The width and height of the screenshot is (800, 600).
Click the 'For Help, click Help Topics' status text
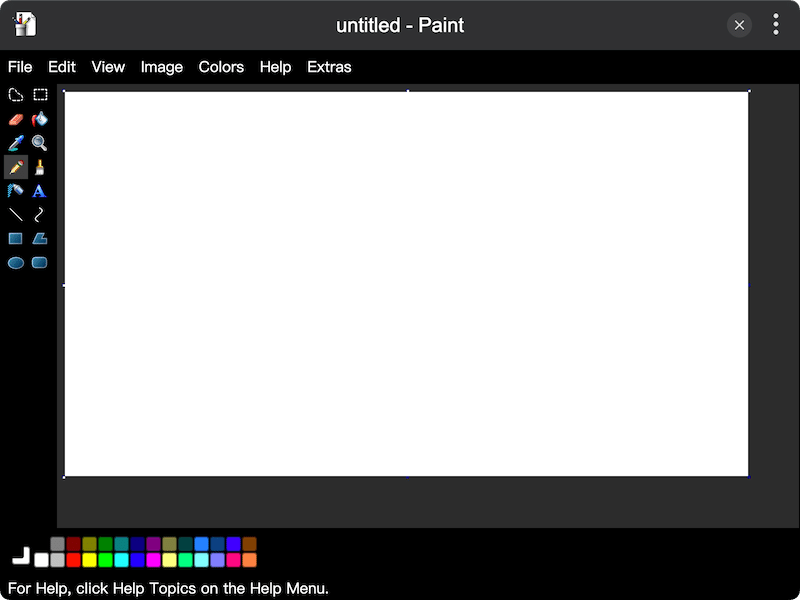point(168,589)
